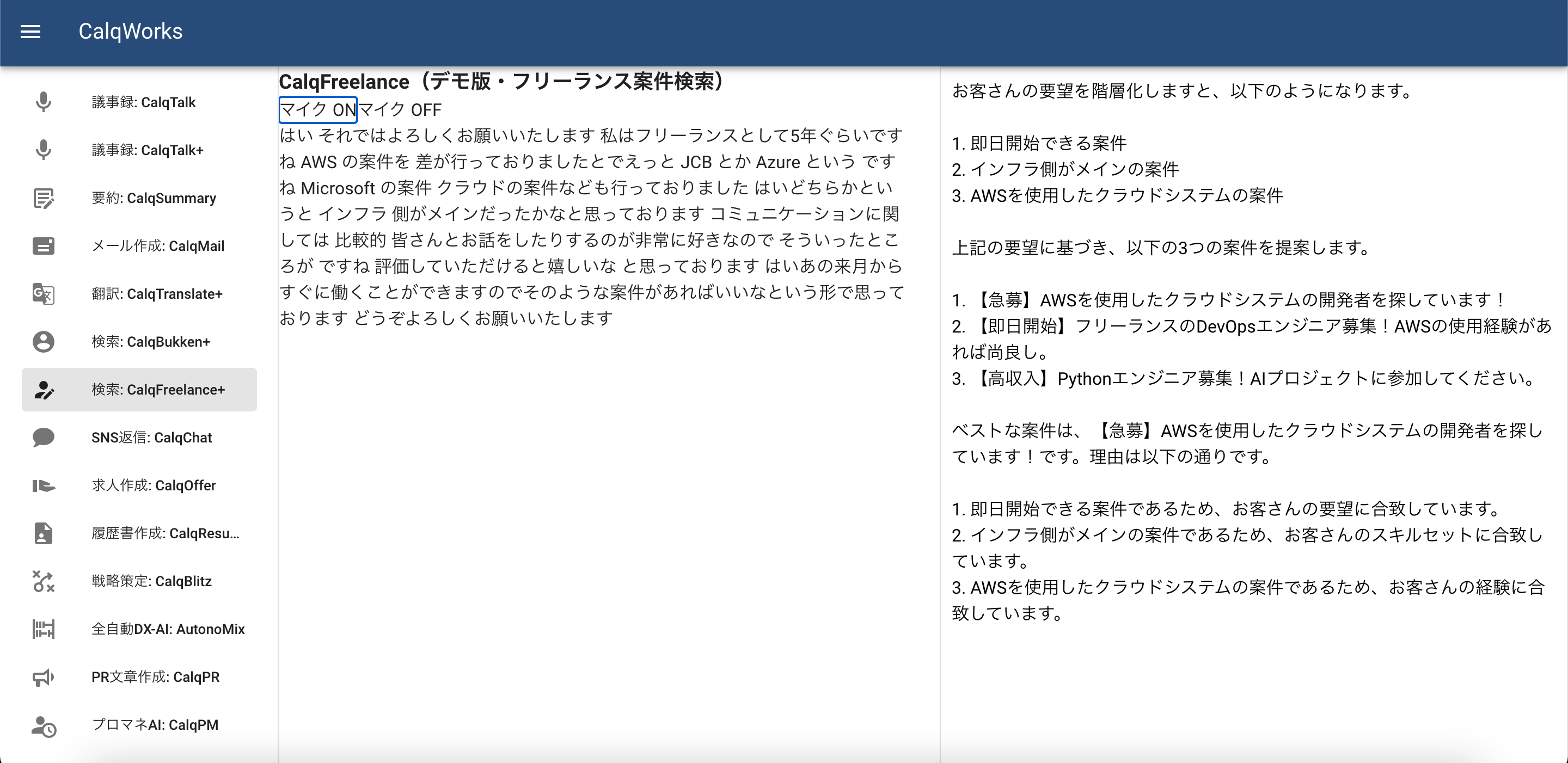This screenshot has height=763, width=1568.
Task: Click the CalqTranslate+ translate icon
Action: pos(43,294)
